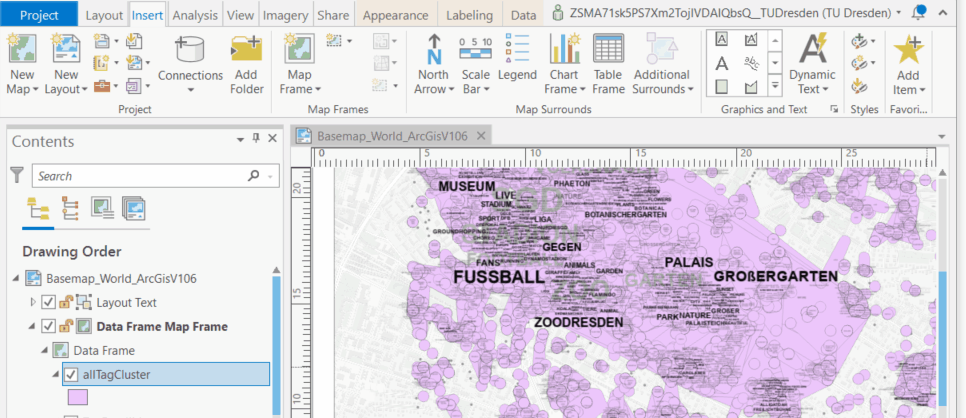The width and height of the screenshot is (966, 418).
Task: Insert a Map Frame via its icon
Action: tap(299, 49)
